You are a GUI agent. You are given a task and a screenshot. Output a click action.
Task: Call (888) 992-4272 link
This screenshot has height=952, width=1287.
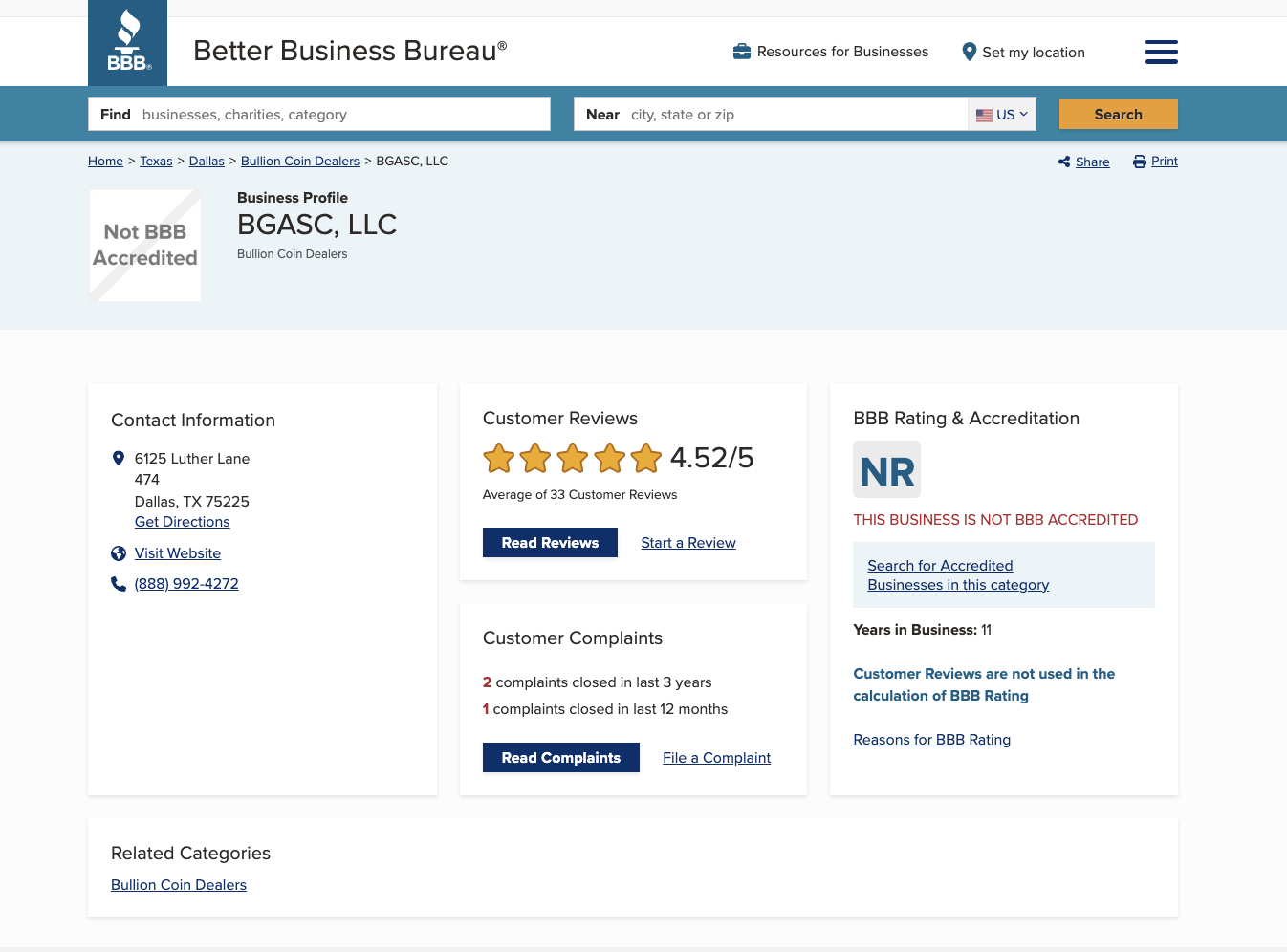[186, 584]
